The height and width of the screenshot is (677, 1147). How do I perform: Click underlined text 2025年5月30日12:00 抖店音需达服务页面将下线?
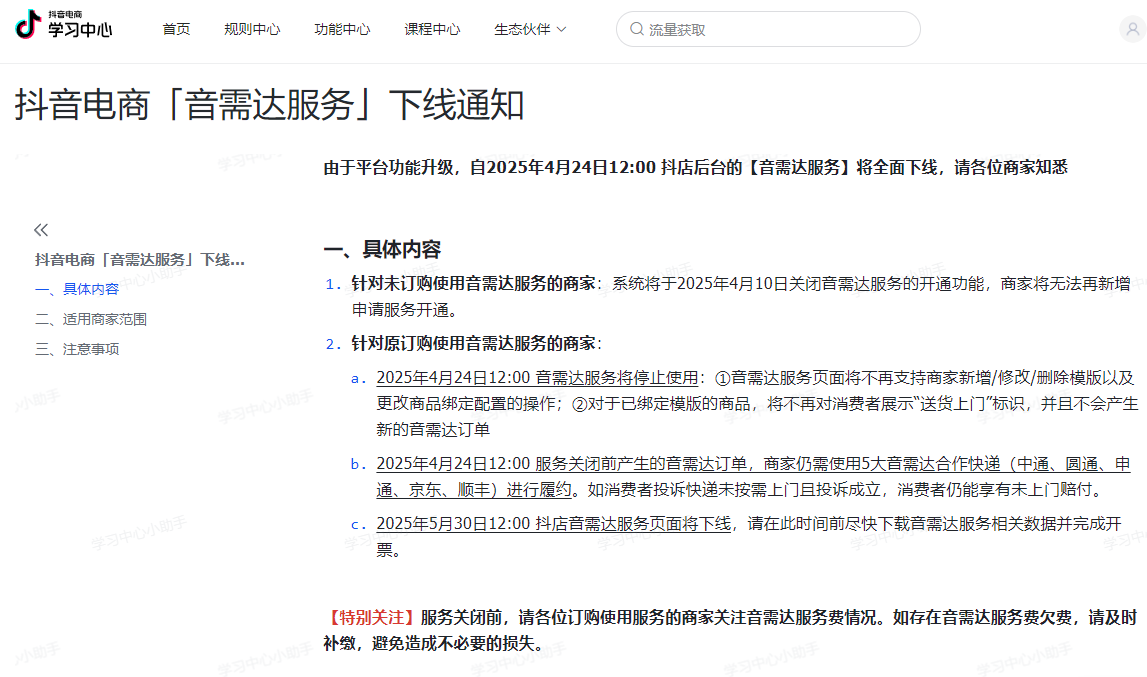[553, 524]
